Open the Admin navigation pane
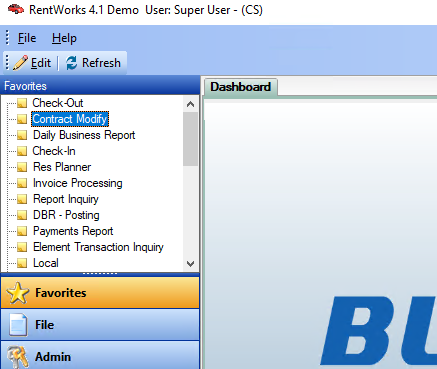The image size is (437, 369). coord(100,355)
